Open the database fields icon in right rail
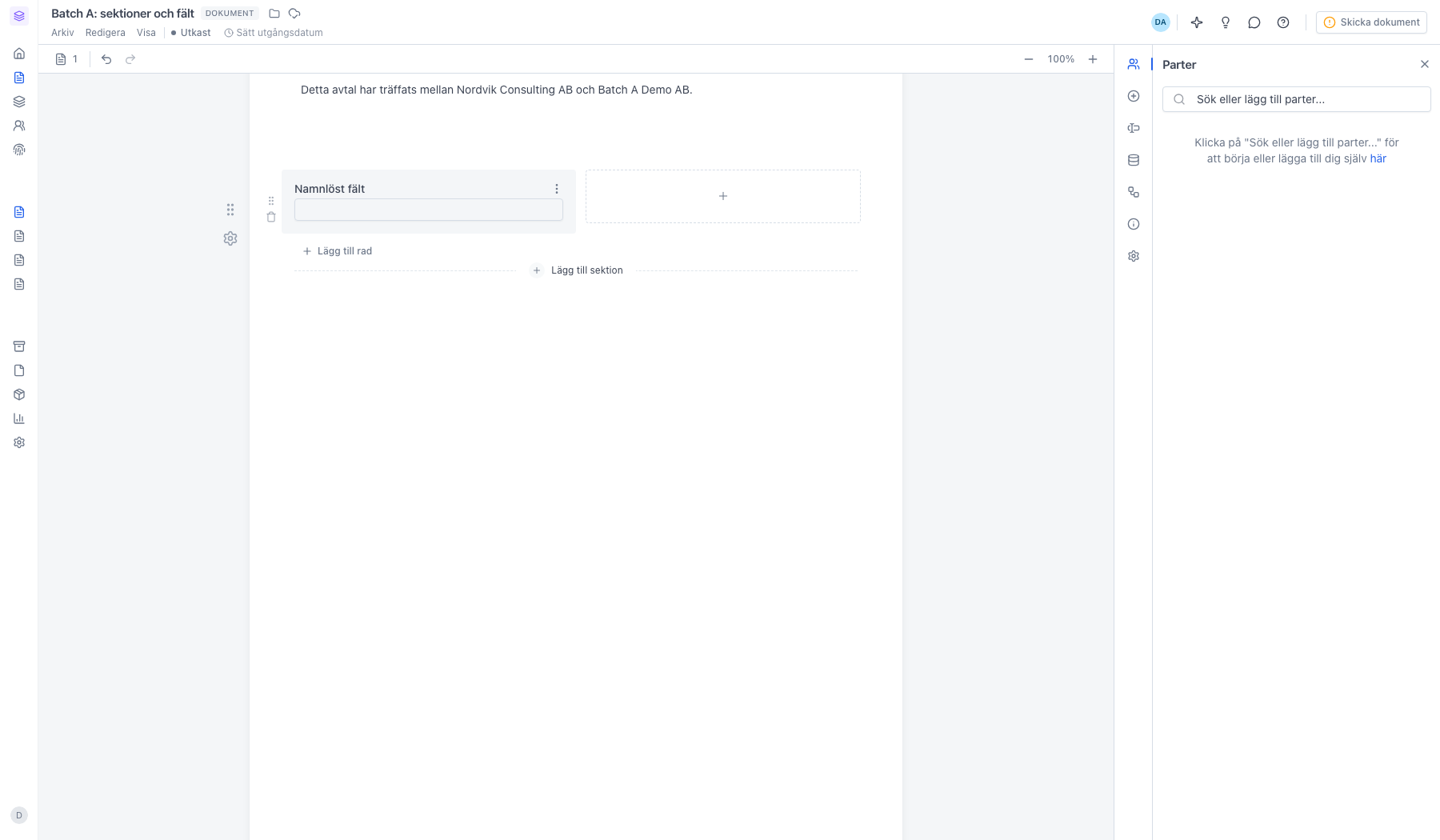 tap(1134, 160)
